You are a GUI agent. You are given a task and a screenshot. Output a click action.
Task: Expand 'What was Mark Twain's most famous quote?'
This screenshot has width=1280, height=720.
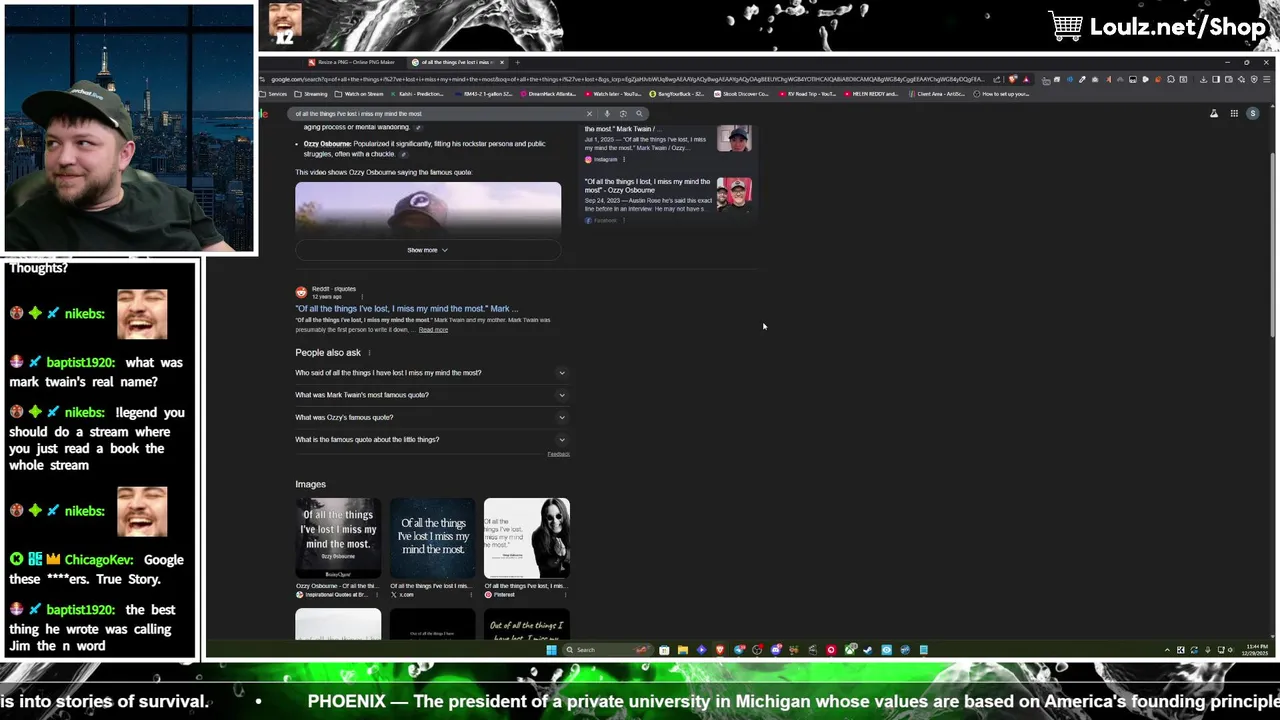(x=431, y=395)
